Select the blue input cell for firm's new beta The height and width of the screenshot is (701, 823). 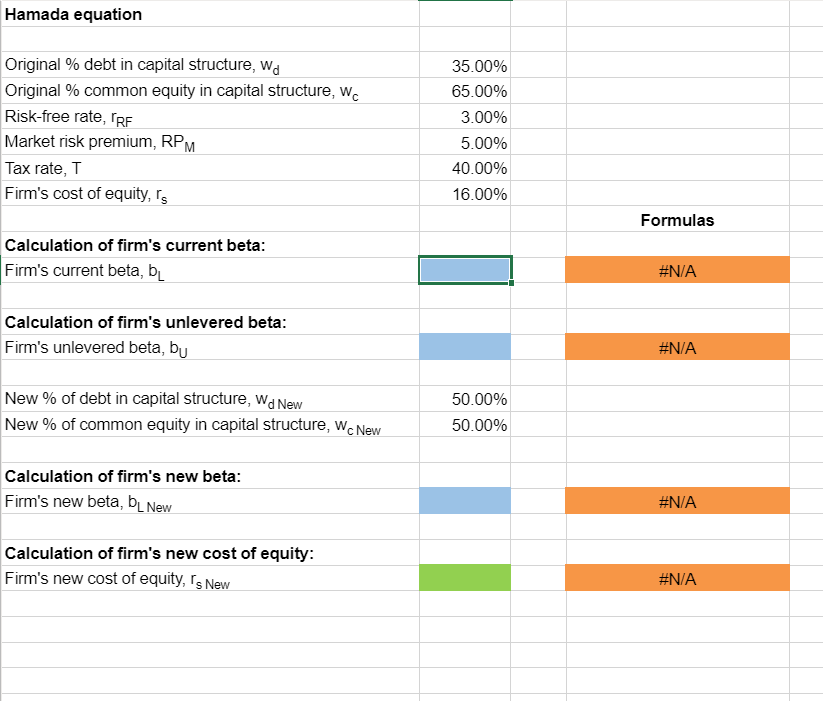(464, 501)
